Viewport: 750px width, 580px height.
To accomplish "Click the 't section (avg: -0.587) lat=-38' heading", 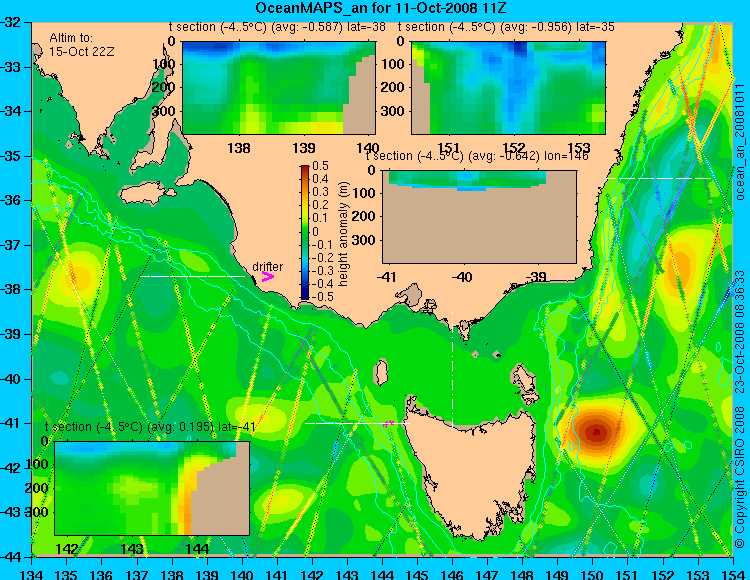I will pyautogui.click(x=277, y=27).
